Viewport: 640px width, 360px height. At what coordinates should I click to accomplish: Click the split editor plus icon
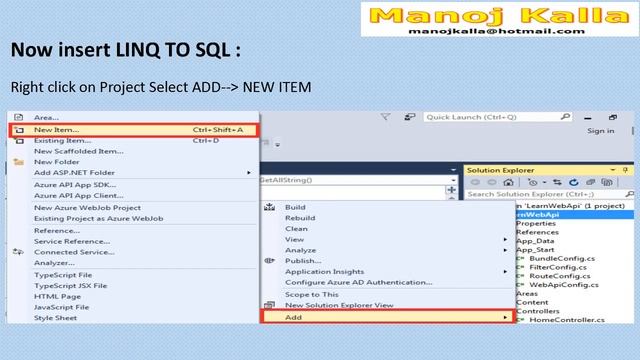451,190
